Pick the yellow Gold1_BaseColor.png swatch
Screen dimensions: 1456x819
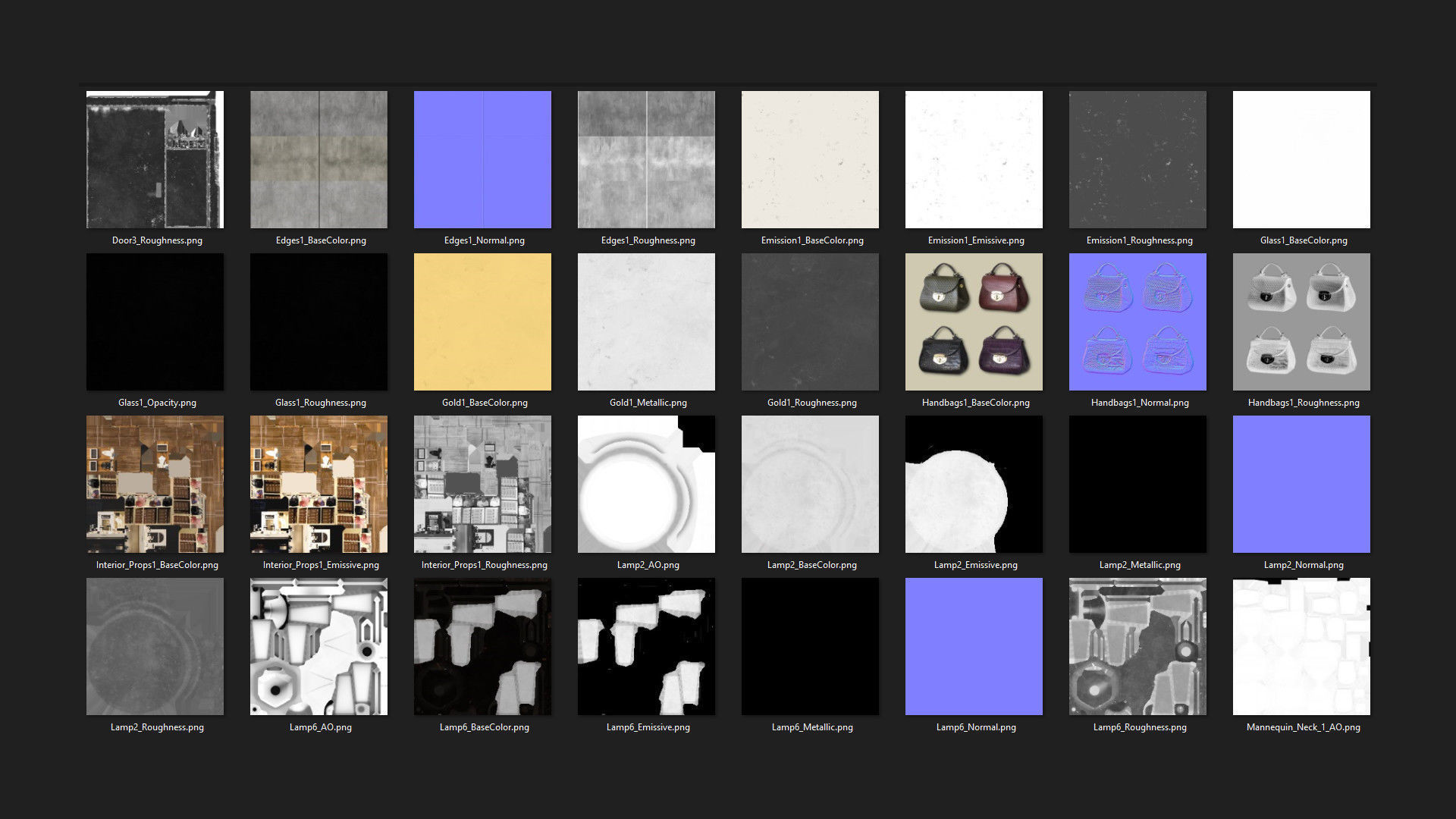pyautogui.click(x=482, y=322)
